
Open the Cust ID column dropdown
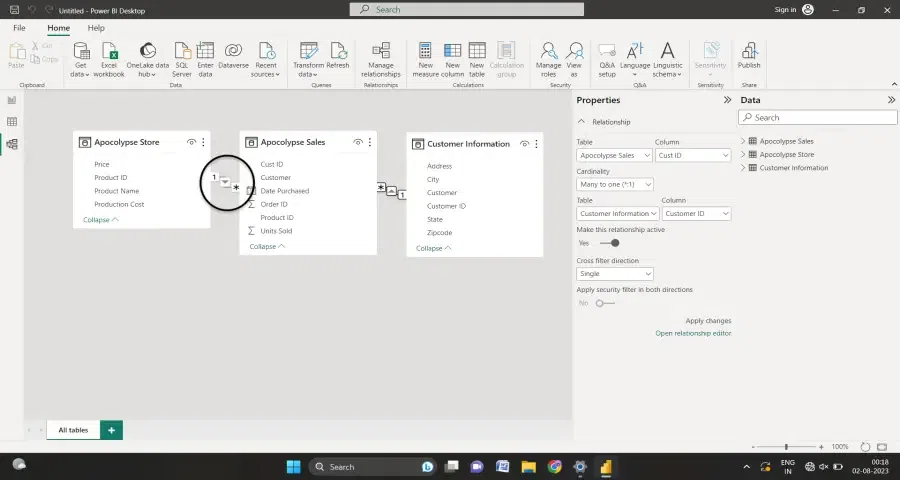693,156
